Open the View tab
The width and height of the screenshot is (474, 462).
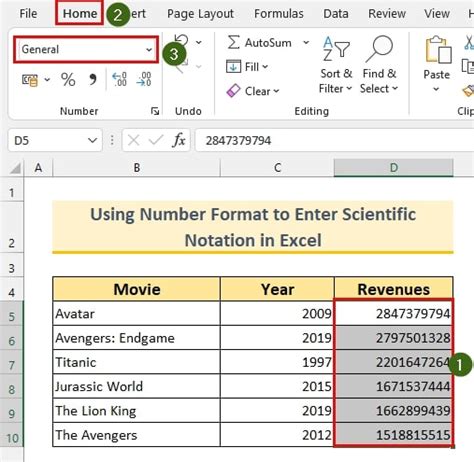tap(437, 14)
